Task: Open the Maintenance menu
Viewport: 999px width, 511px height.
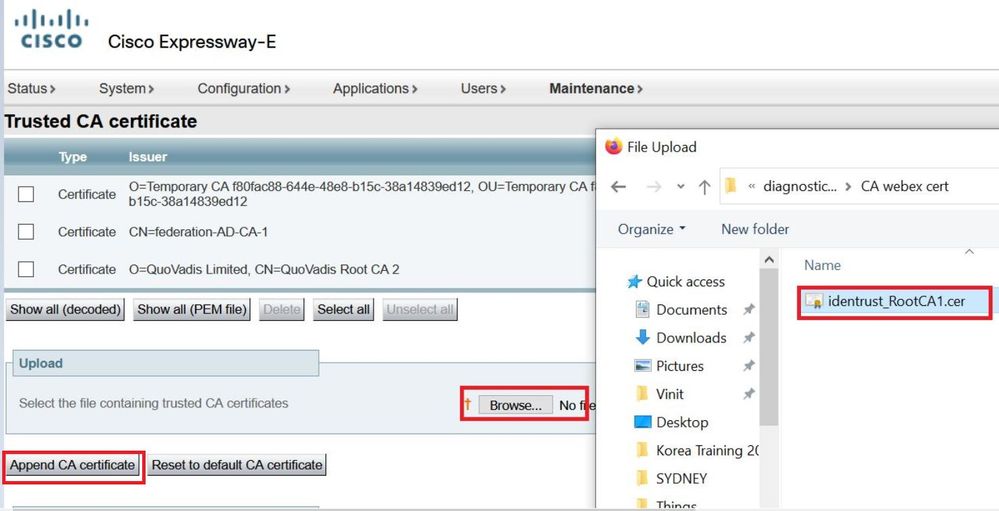Action: [596, 89]
